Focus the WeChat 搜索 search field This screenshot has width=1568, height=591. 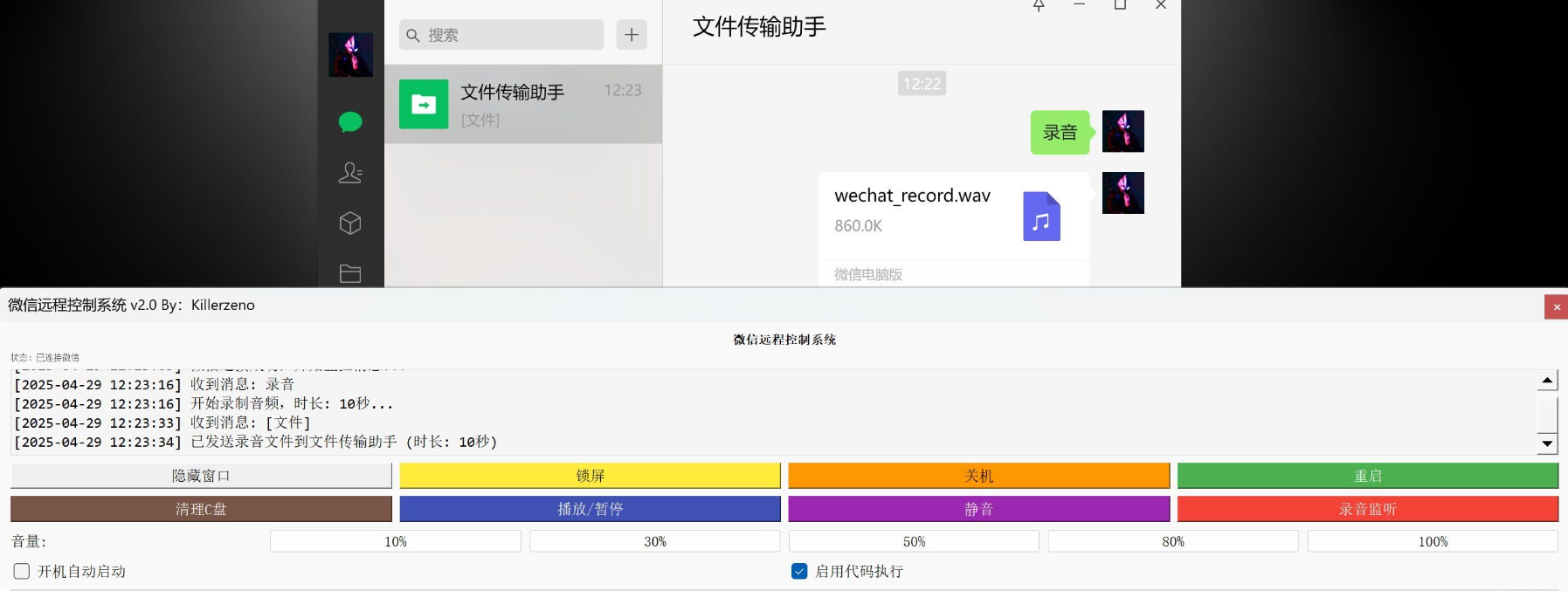click(501, 35)
